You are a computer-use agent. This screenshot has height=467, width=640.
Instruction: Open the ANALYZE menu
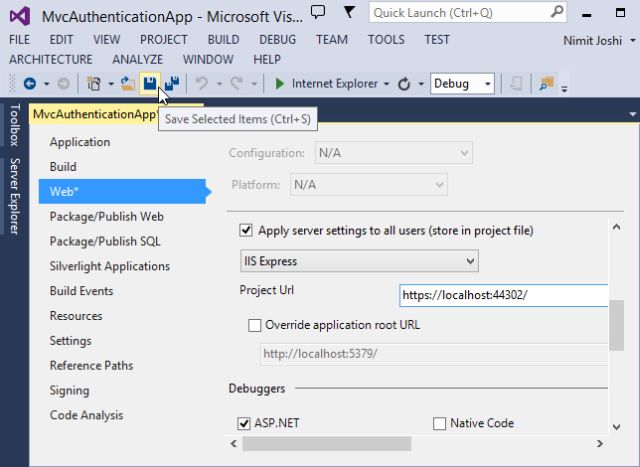coord(138,59)
